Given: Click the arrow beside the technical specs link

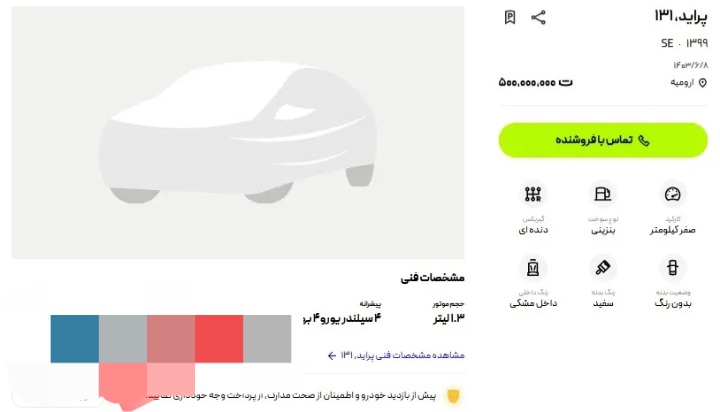Looking at the screenshot, I should [x=332, y=355].
